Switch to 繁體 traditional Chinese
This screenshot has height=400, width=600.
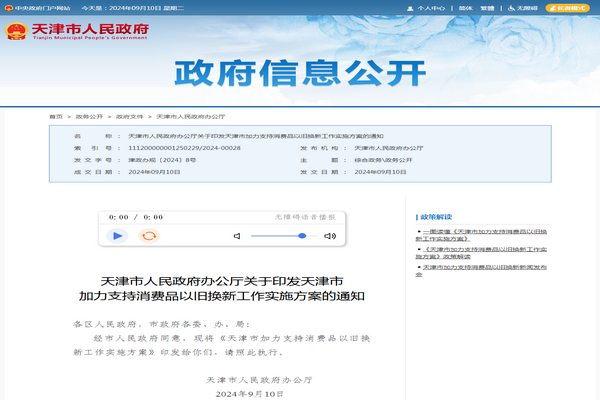[490, 7]
